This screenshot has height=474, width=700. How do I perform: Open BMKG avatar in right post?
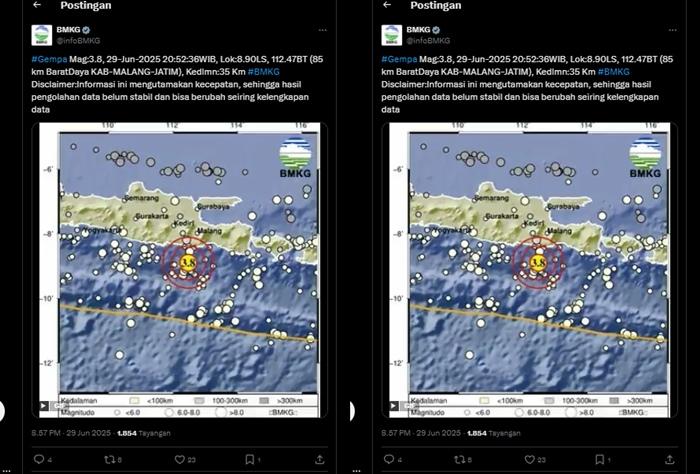click(392, 35)
